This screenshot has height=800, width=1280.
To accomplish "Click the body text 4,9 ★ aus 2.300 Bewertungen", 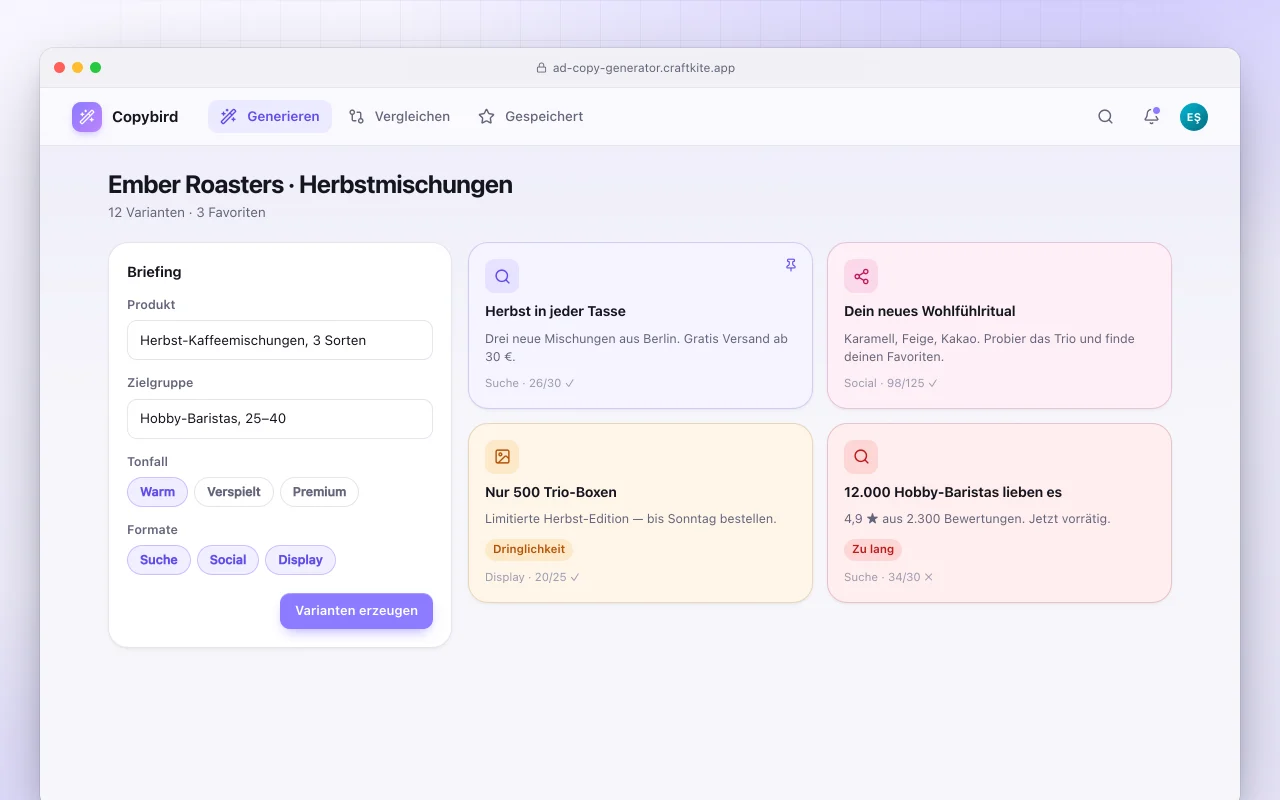I will click(x=977, y=519).
